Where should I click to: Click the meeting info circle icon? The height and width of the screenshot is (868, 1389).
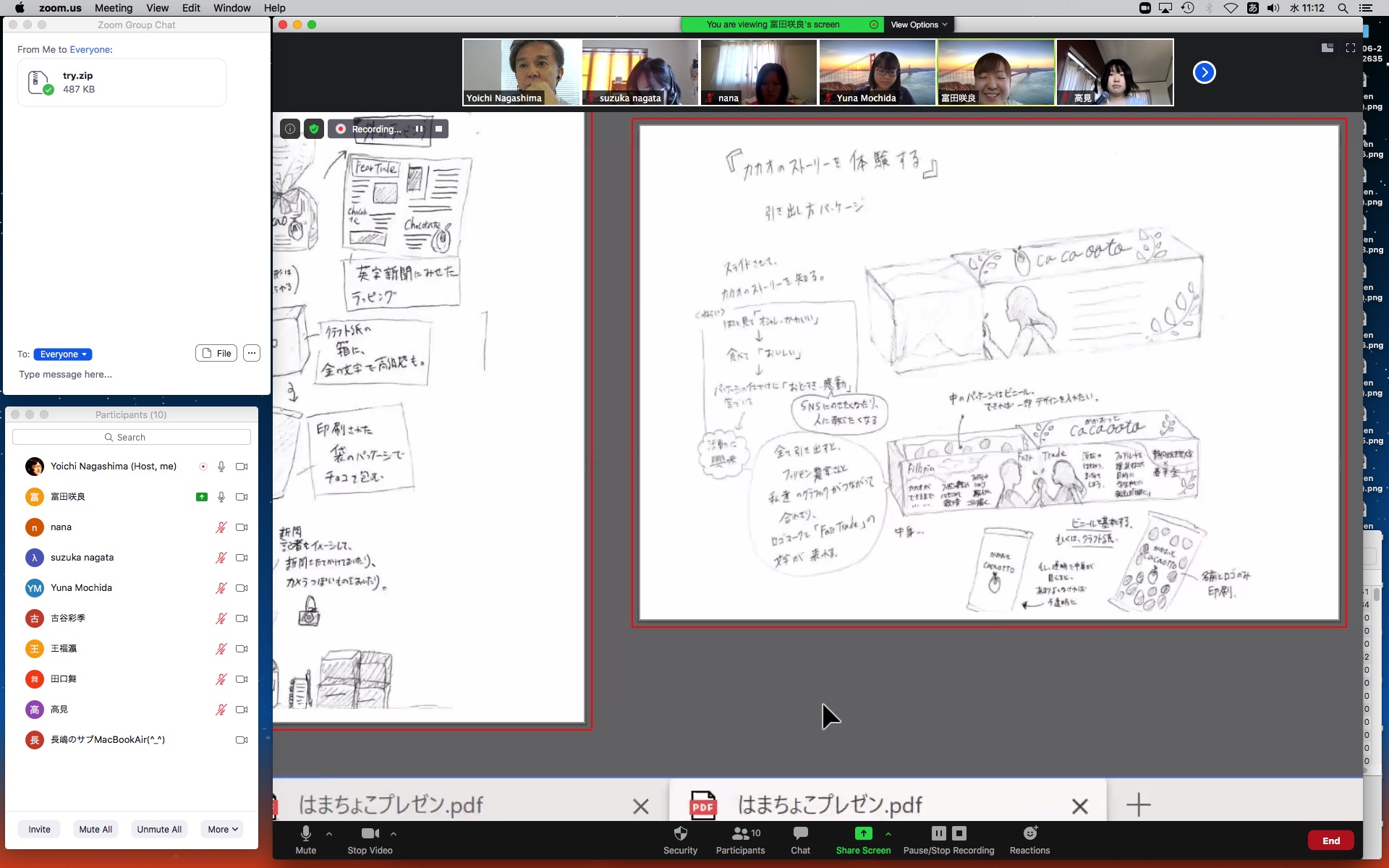[x=290, y=129]
